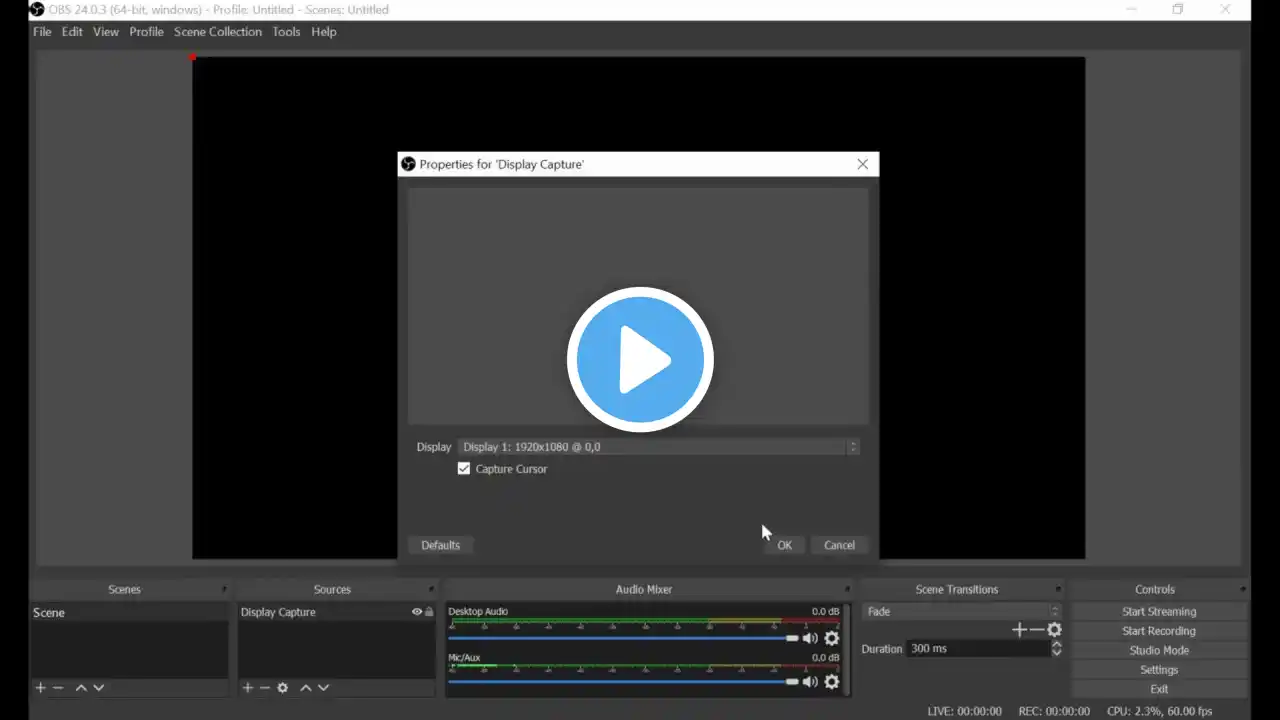Open the Tools menu
Screen dimensions: 1280x720
click(x=286, y=32)
